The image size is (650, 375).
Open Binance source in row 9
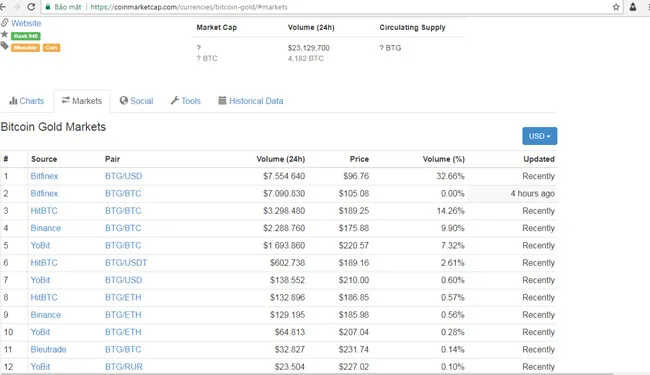pyautogui.click(x=46, y=315)
